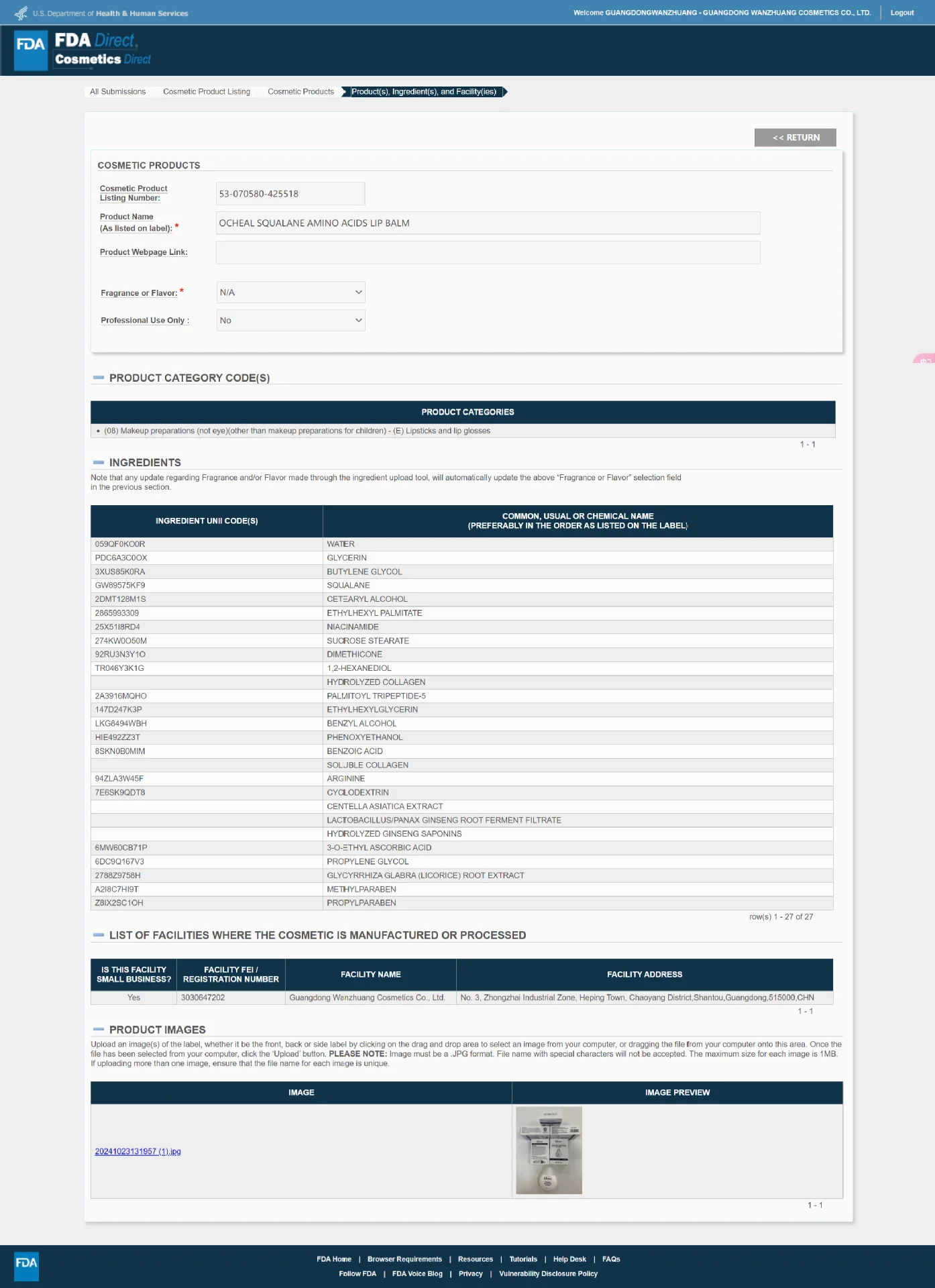The image size is (935, 1288).
Task: Click the Cosmetic Product Listing Number field
Action: pyautogui.click(x=290, y=194)
